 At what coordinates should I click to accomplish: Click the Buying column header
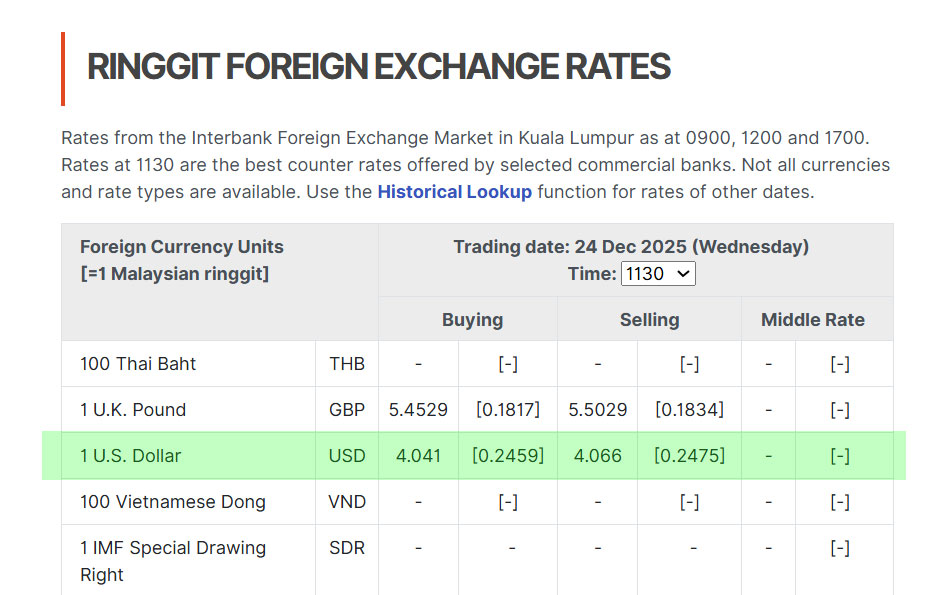coord(472,320)
